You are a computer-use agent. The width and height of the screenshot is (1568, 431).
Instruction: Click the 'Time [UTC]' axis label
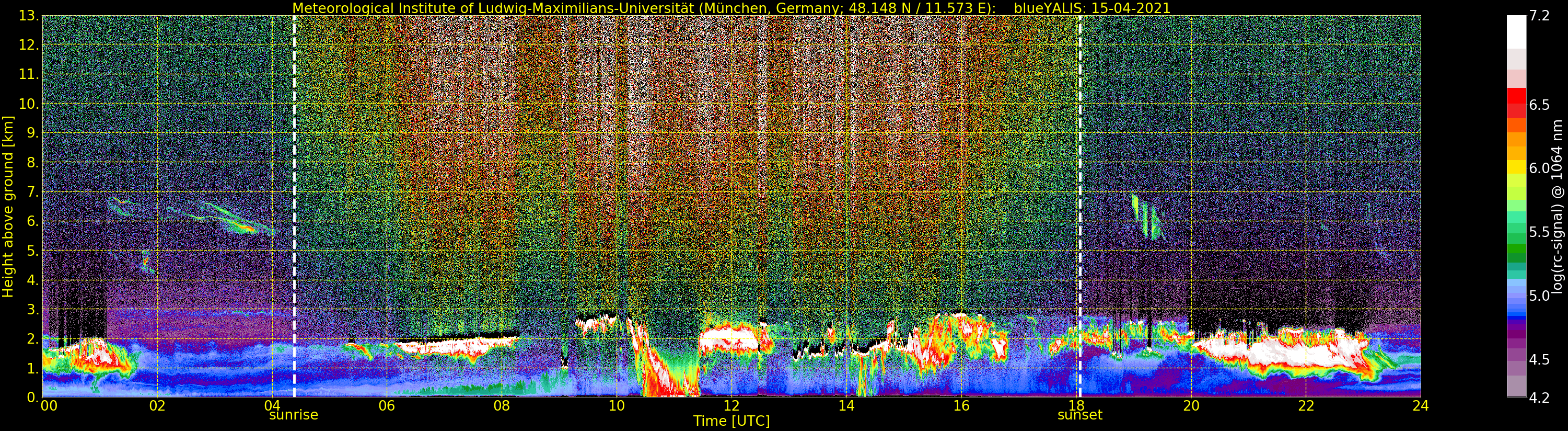pyautogui.click(x=731, y=421)
